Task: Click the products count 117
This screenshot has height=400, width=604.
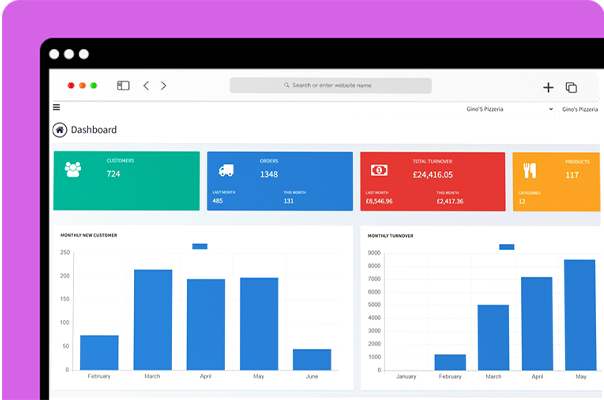Action: click(x=572, y=175)
